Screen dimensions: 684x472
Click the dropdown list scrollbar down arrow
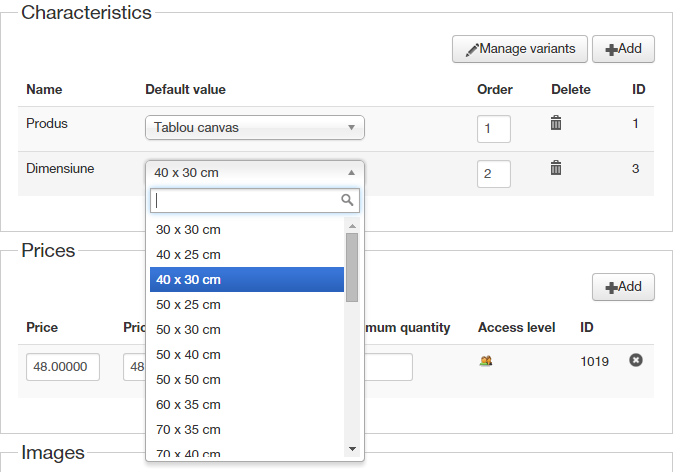[x=352, y=448]
